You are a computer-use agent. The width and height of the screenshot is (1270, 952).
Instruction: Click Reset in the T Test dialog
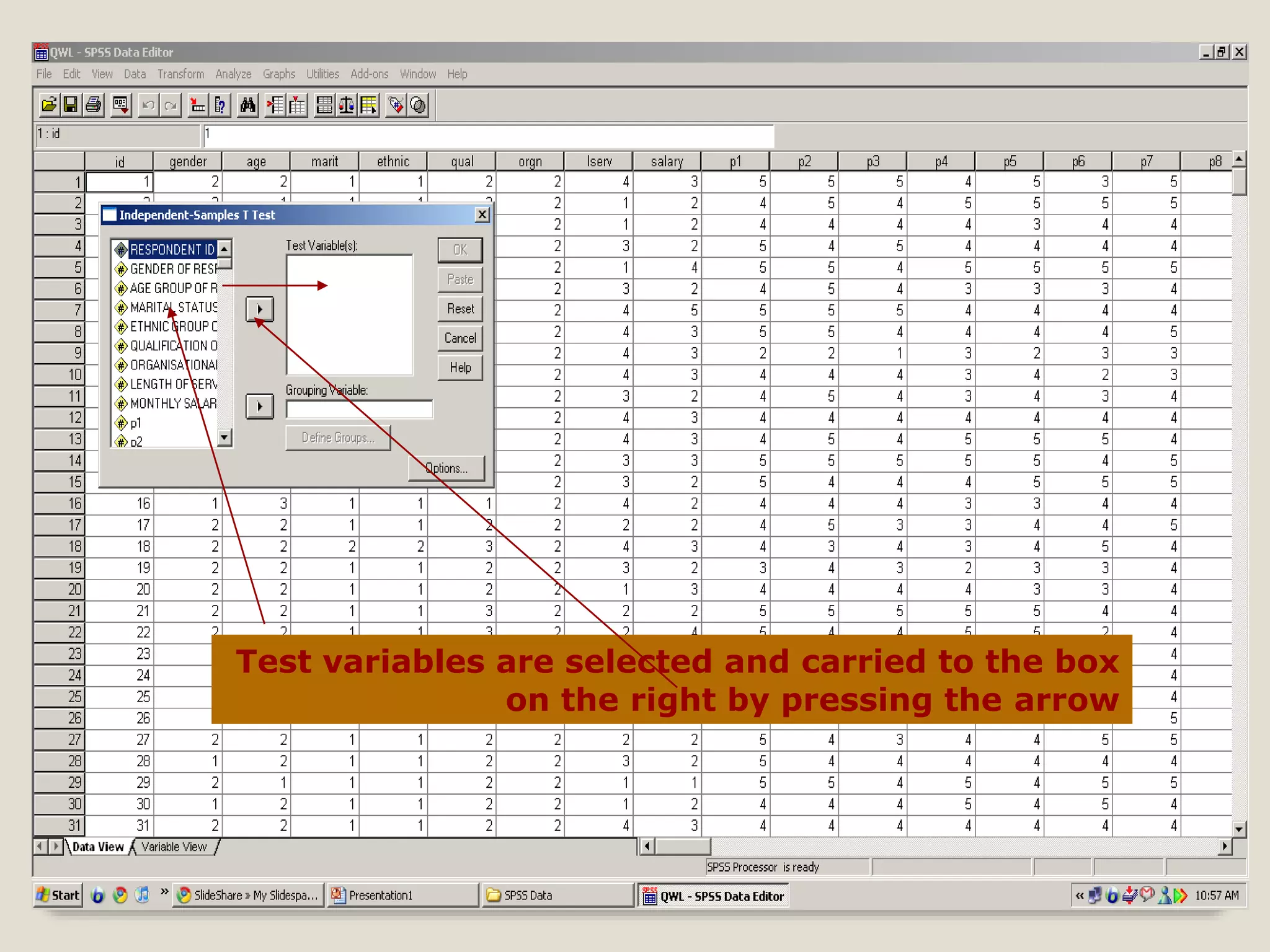pos(460,309)
